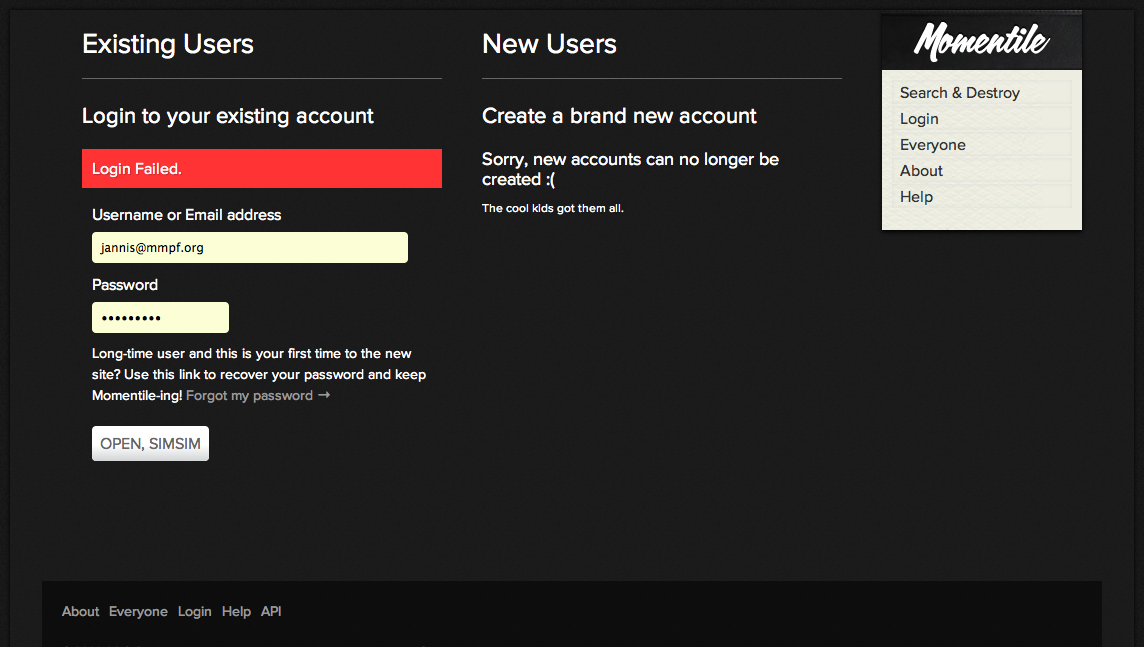Open Everyone in the sidebar menu

932,144
